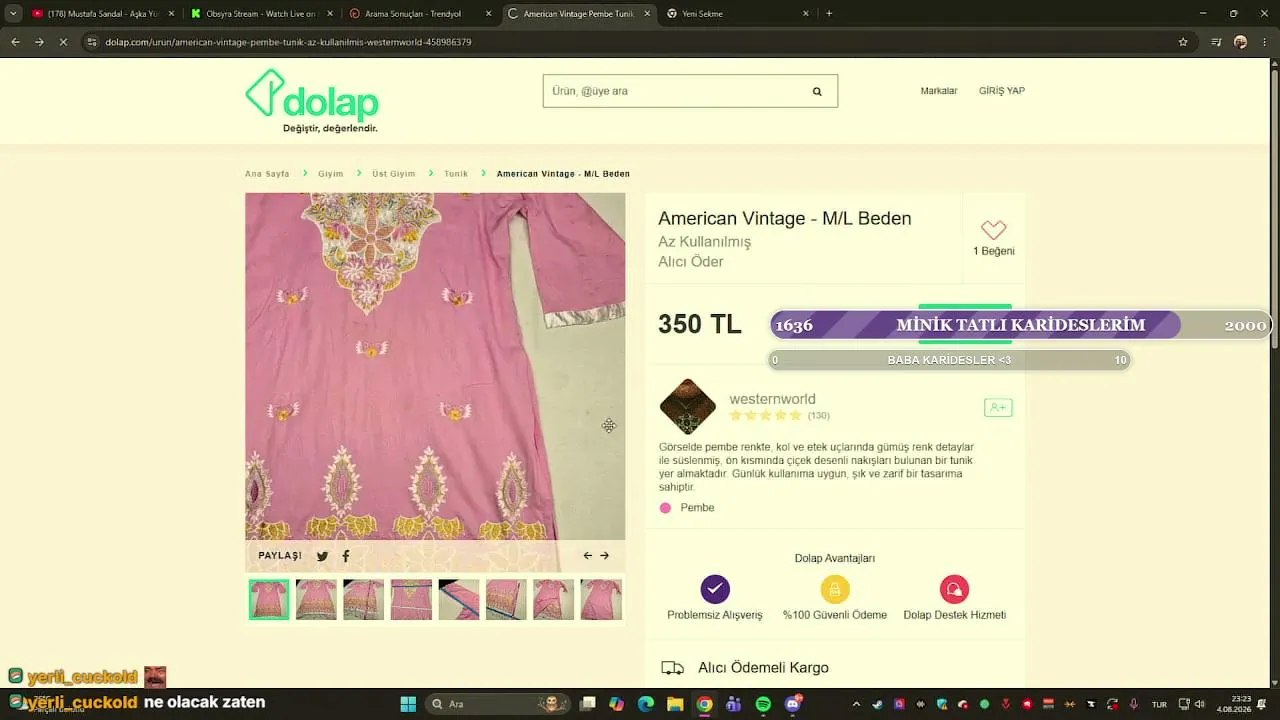This screenshot has height=720, width=1280.
Task: Click the Alıcı Ödemeli Kargo heading
Action: tap(763, 668)
